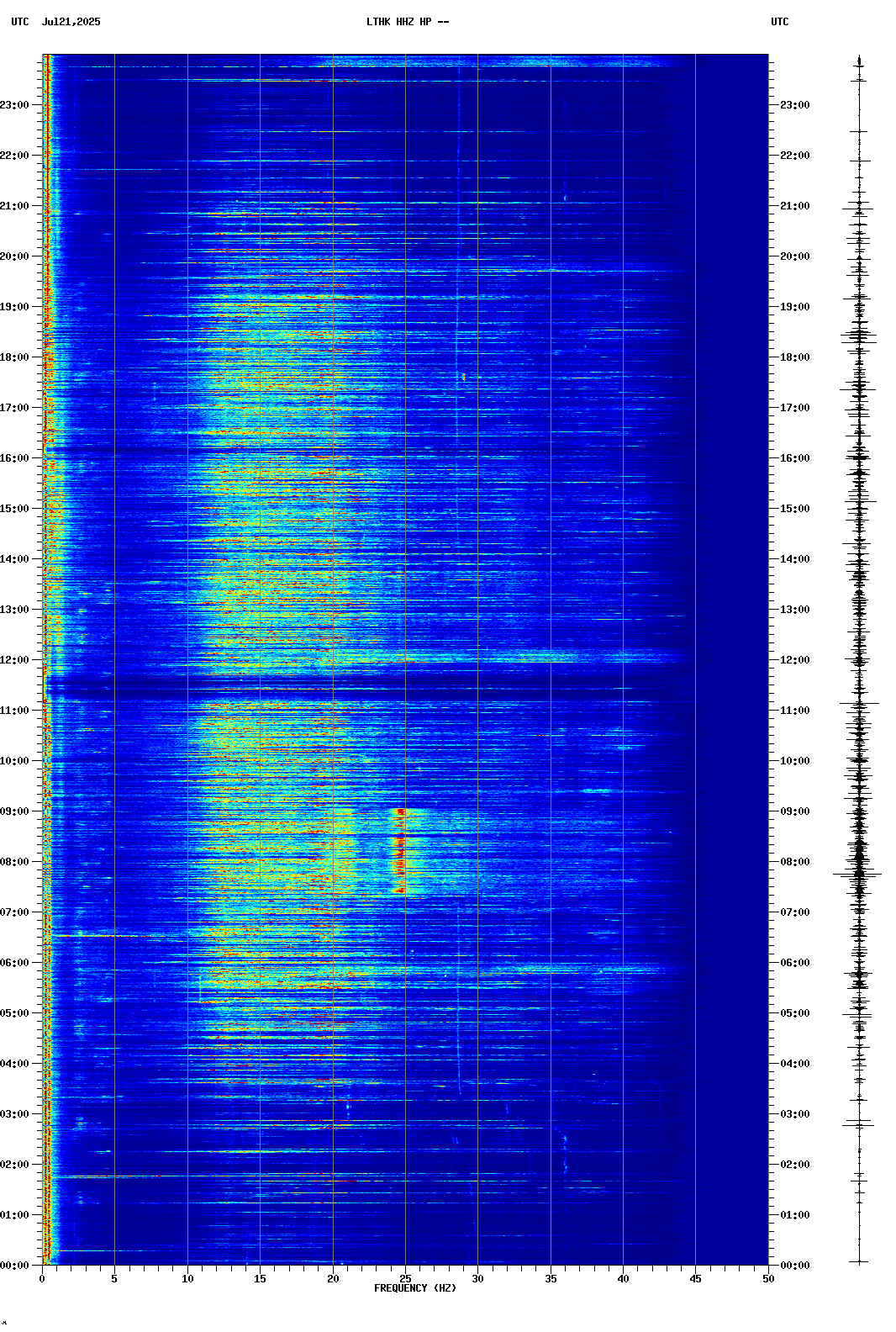Click the "LTHK HHZ HP --" station title

pos(408,22)
